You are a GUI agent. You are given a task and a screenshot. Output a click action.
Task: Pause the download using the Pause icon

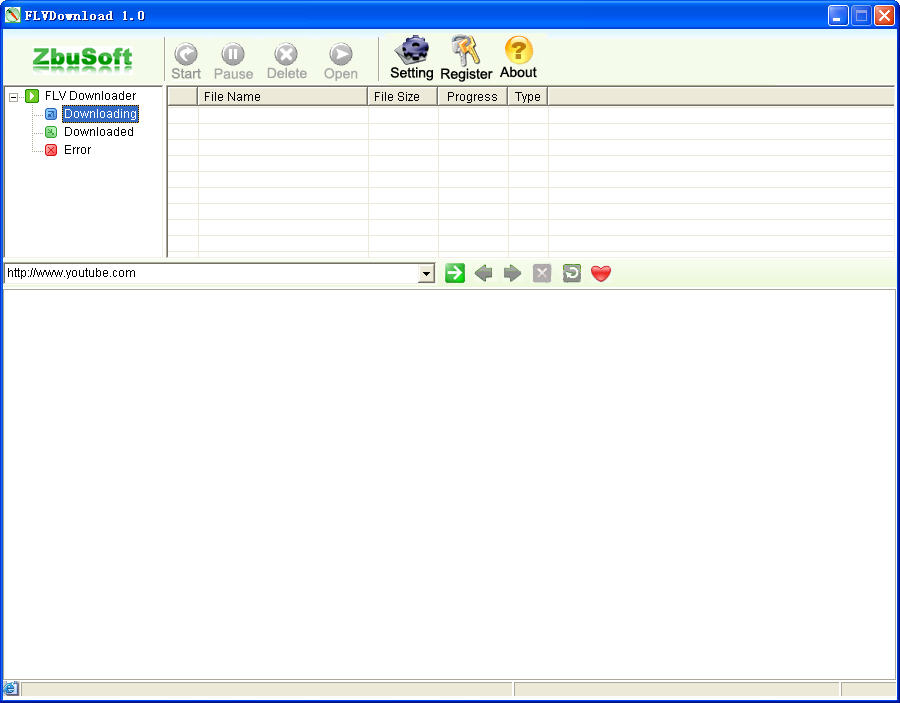coord(233,55)
